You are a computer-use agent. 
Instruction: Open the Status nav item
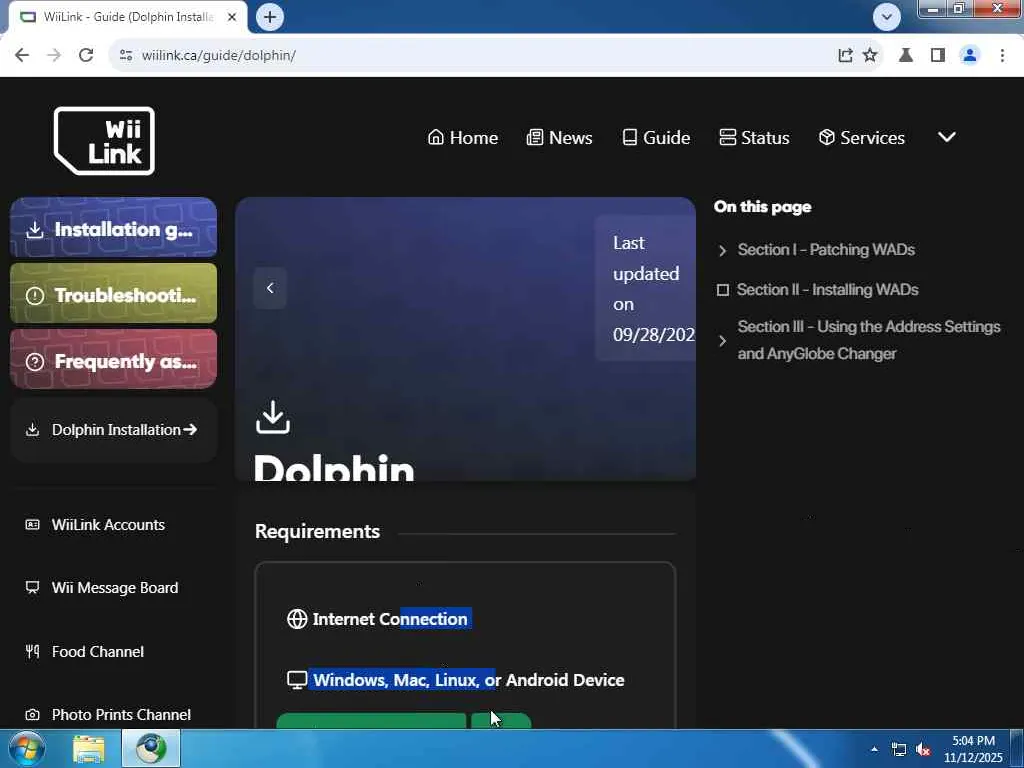pyautogui.click(x=754, y=138)
